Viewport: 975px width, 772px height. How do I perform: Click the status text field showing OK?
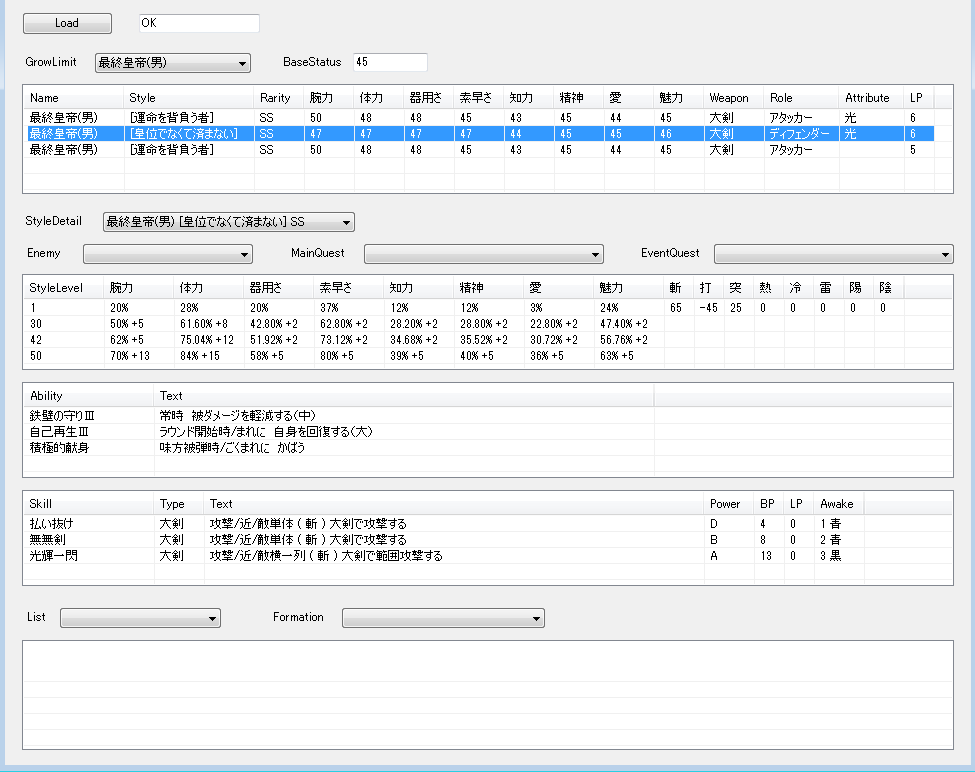tap(198, 23)
